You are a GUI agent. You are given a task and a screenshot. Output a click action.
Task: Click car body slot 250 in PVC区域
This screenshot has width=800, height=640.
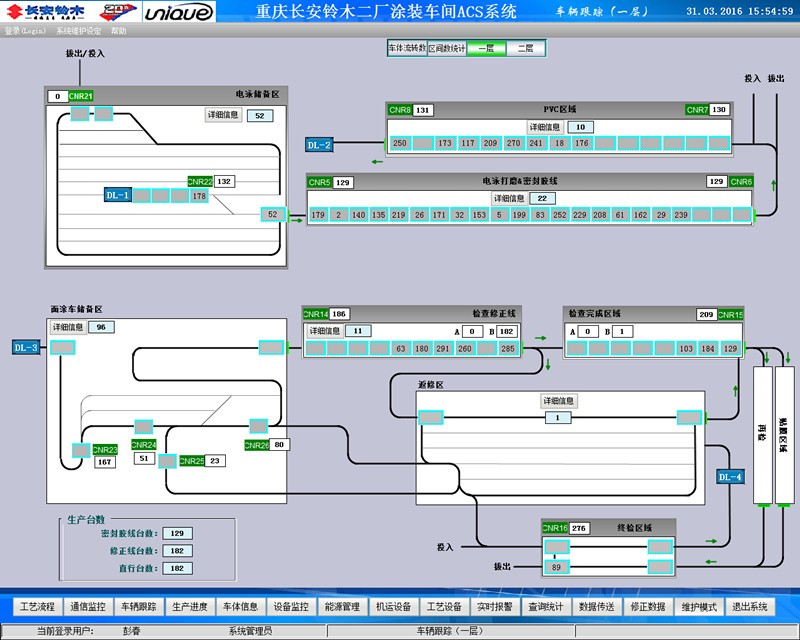click(400, 144)
